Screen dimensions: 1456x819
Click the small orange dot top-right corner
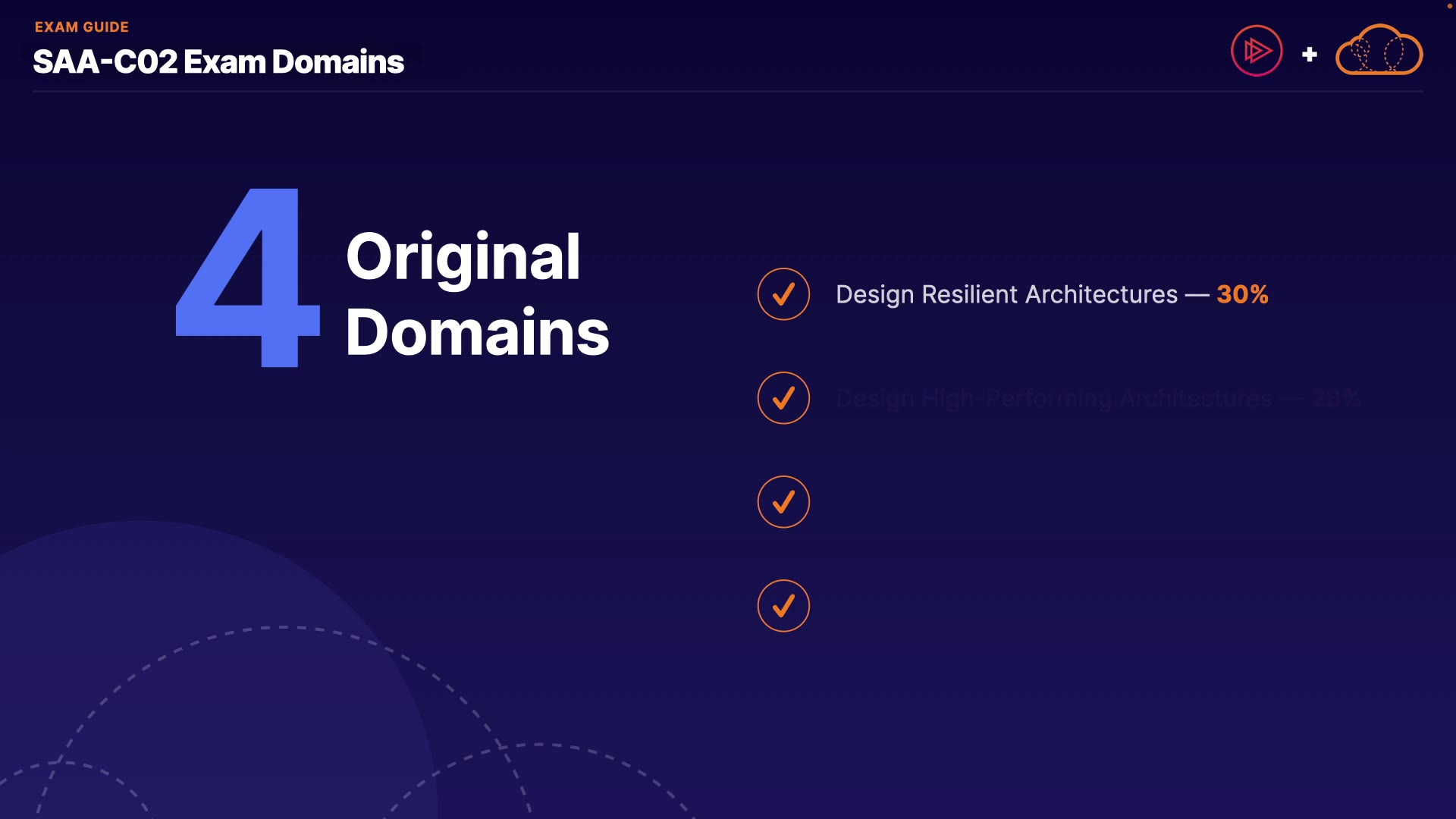(1449, 5)
